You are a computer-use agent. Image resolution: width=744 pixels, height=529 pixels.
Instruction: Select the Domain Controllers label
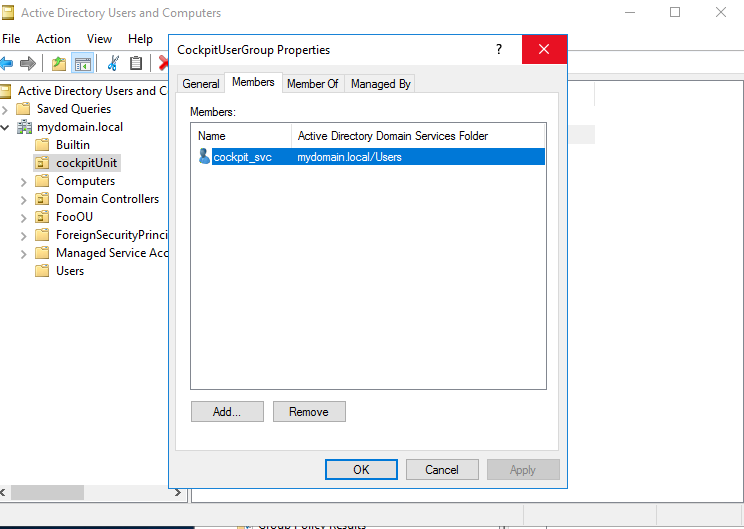click(107, 199)
